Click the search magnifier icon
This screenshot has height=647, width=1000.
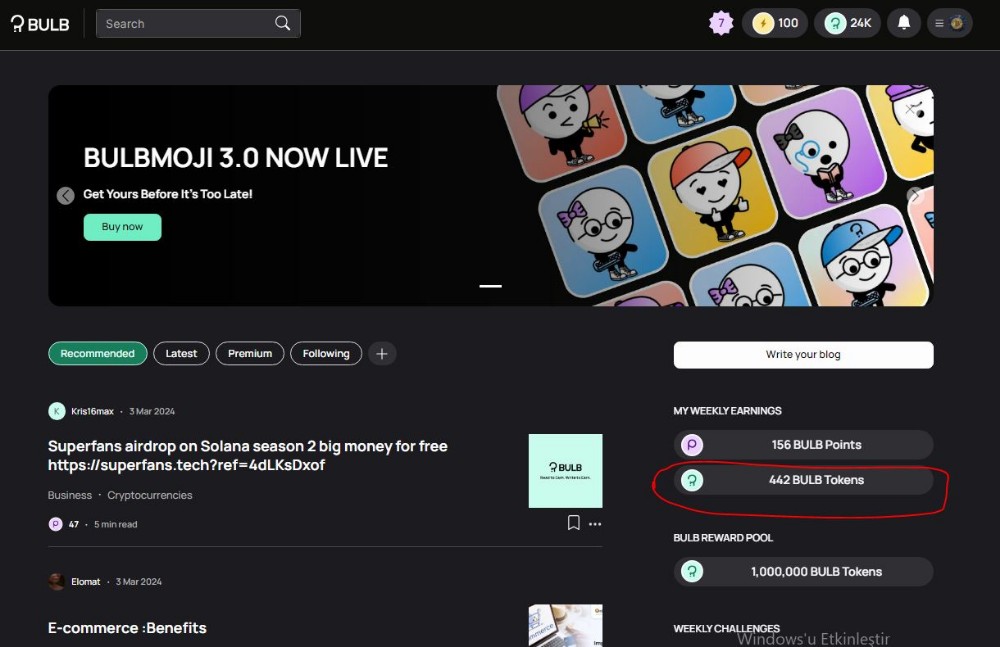click(x=283, y=24)
